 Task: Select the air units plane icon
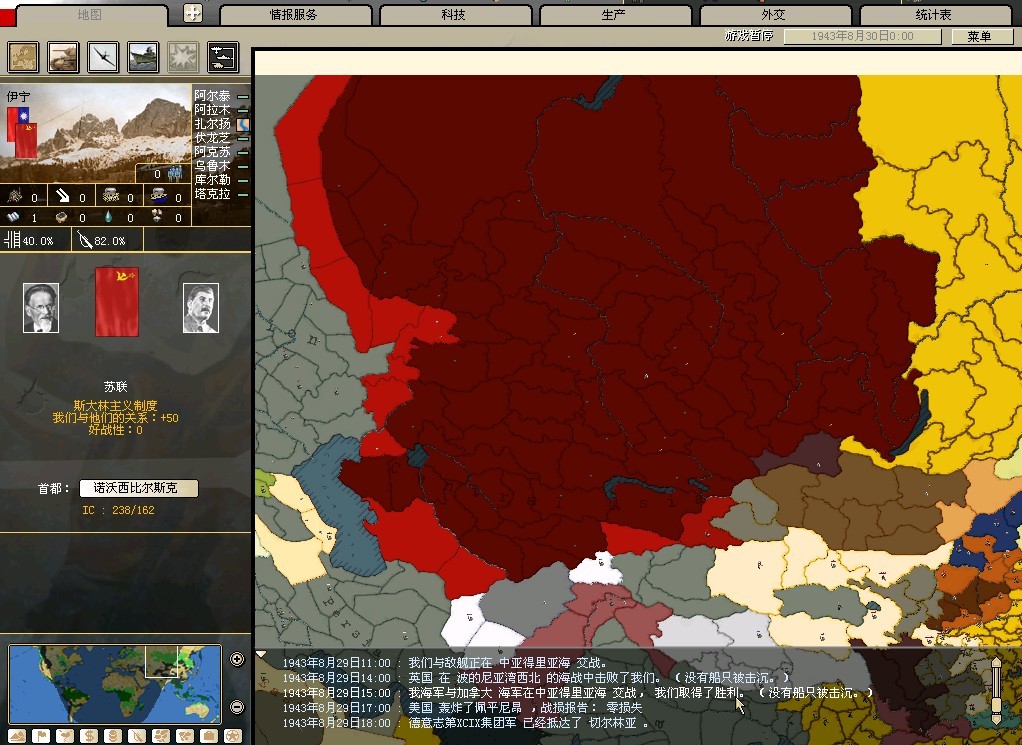tap(104, 57)
